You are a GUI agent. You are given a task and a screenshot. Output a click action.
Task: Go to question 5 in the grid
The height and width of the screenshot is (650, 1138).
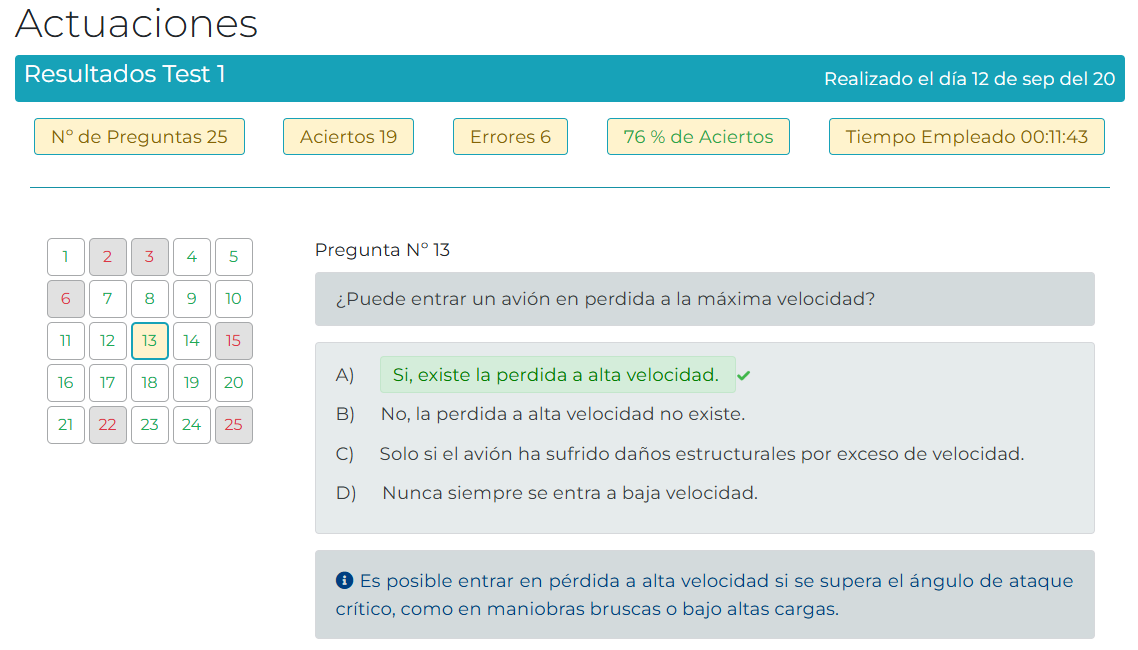pyautogui.click(x=234, y=257)
